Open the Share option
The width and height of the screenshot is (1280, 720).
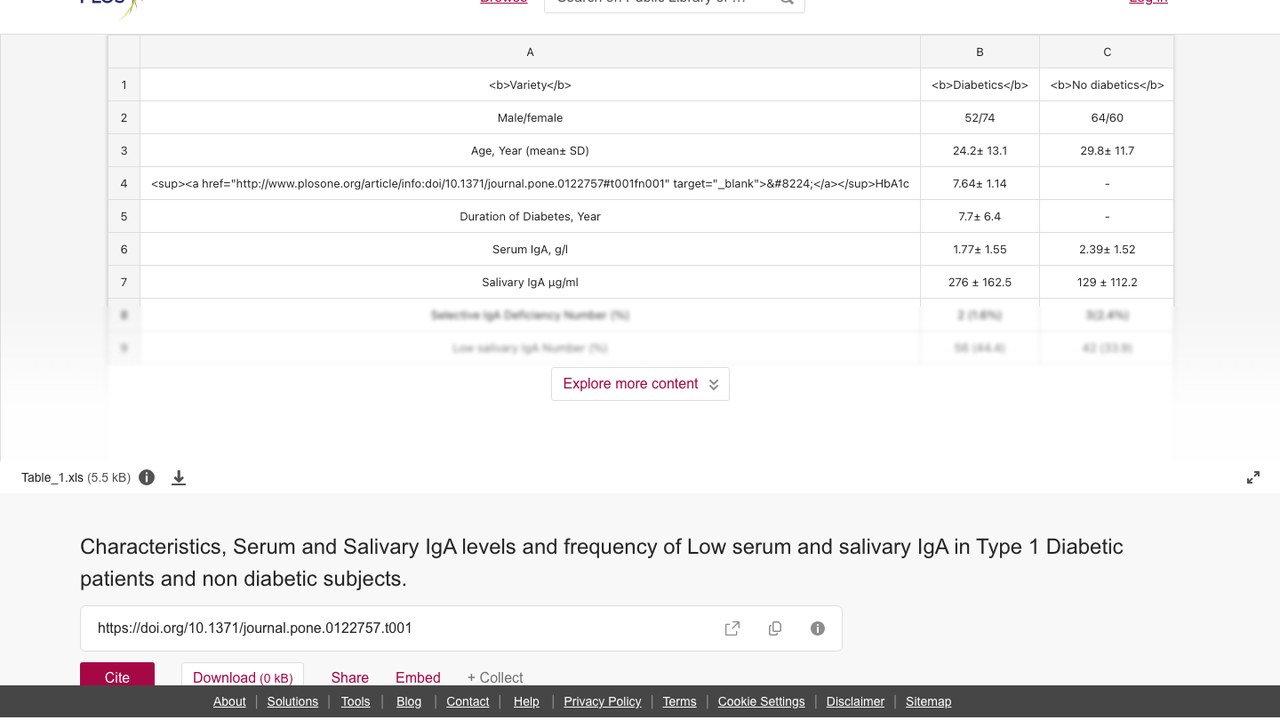click(350, 677)
